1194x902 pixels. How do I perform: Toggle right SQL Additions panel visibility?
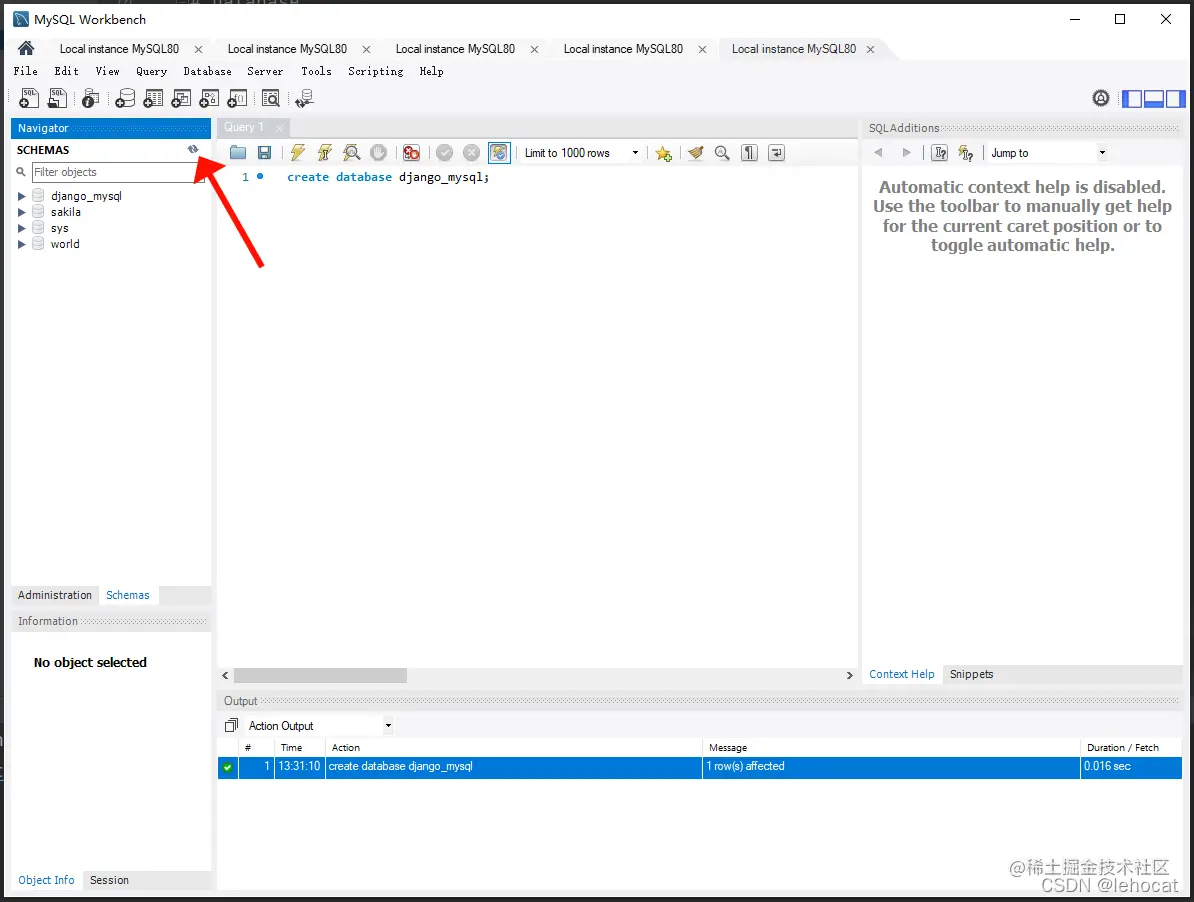(x=1176, y=98)
